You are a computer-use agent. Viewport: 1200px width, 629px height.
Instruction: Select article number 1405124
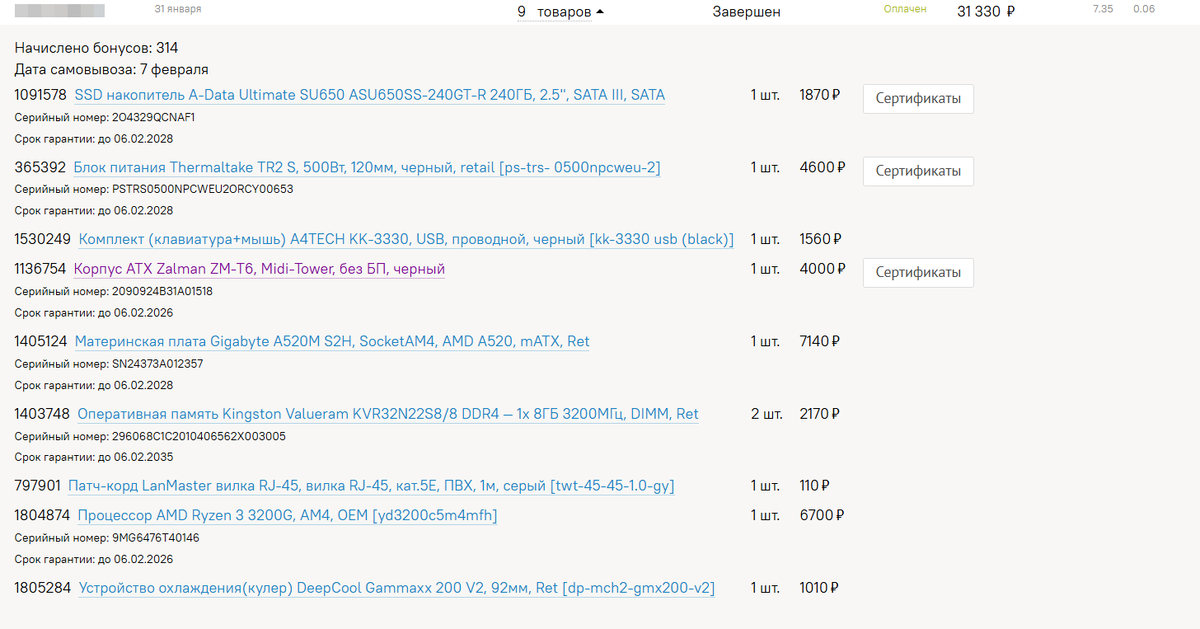(x=41, y=341)
